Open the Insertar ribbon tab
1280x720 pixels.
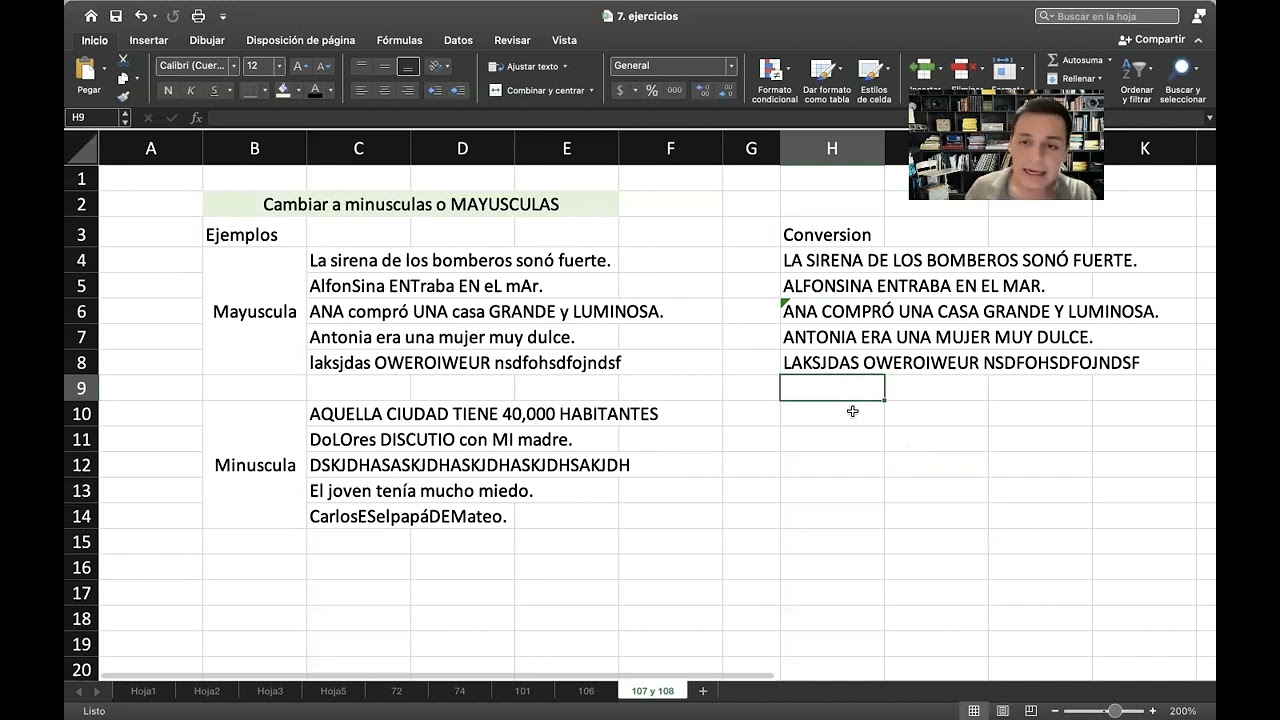pyautogui.click(x=149, y=40)
